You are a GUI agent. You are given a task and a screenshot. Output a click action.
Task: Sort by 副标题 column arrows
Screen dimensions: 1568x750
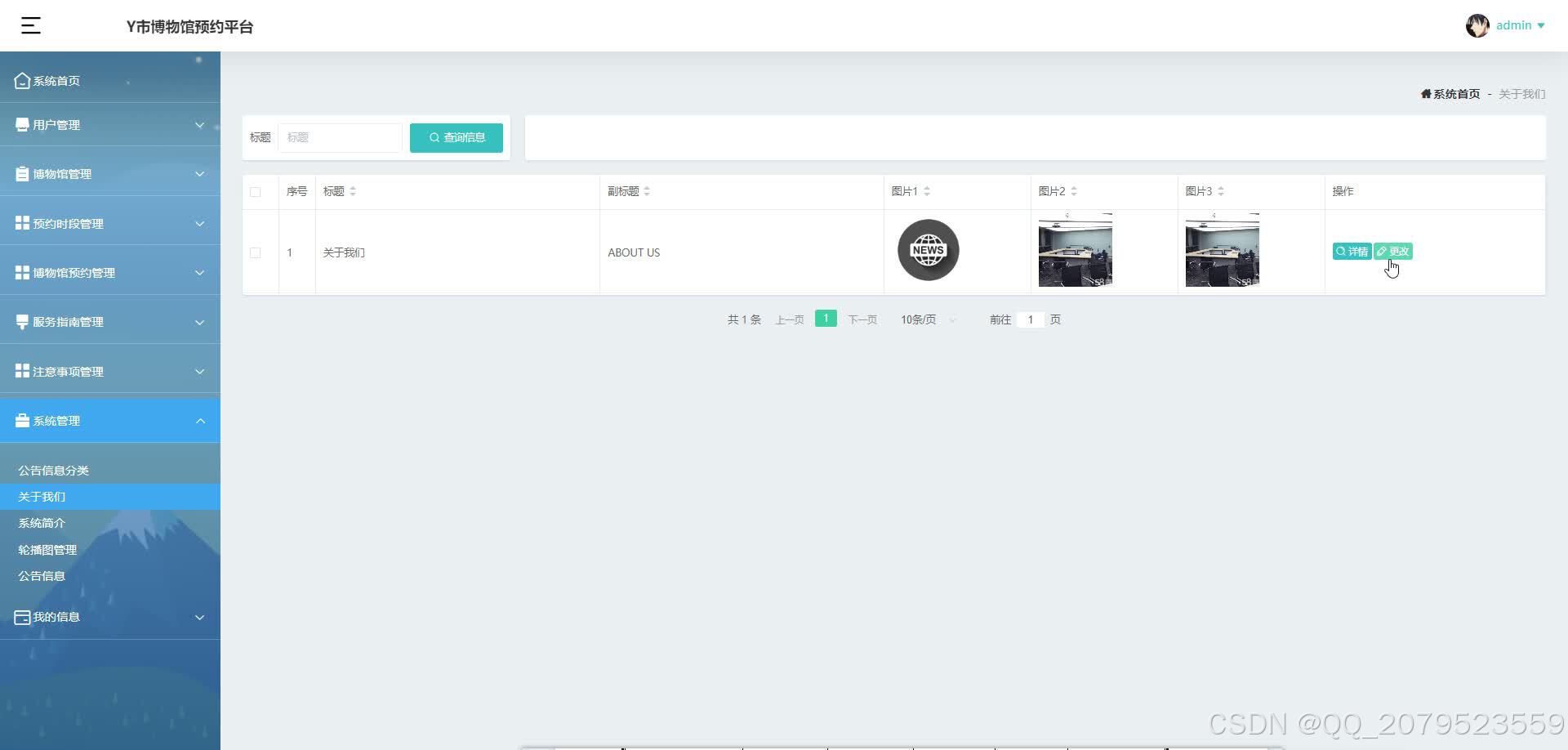tap(647, 191)
